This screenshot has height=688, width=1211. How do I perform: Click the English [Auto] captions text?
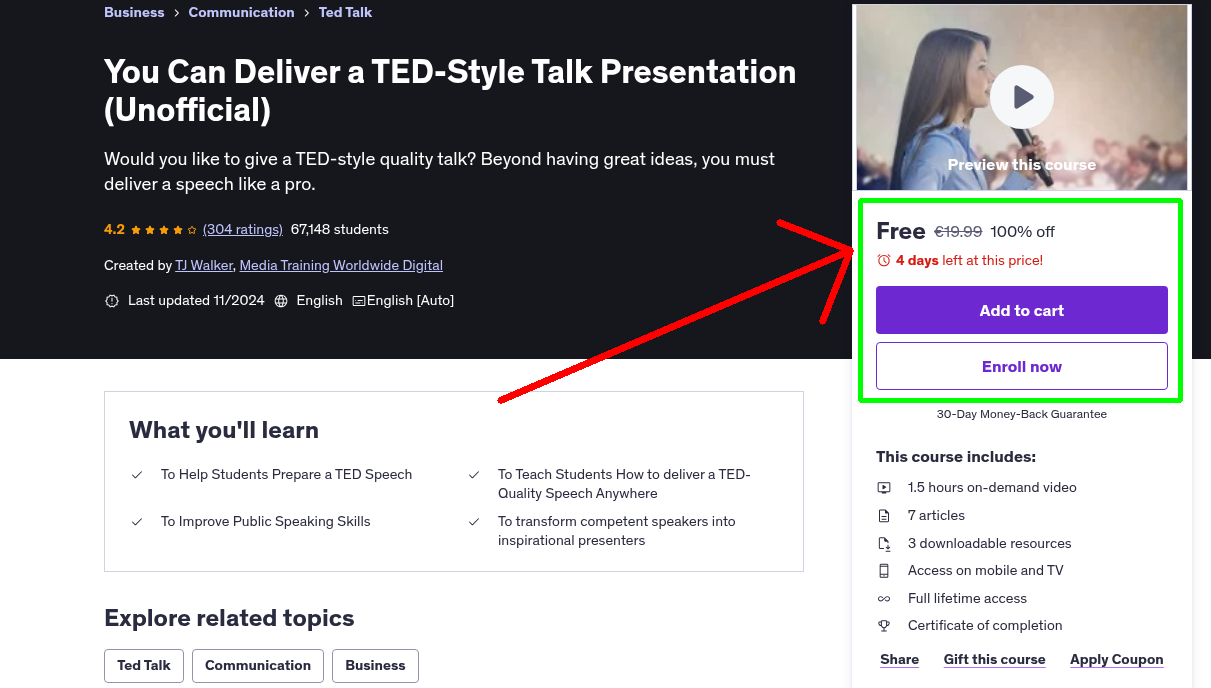click(410, 301)
